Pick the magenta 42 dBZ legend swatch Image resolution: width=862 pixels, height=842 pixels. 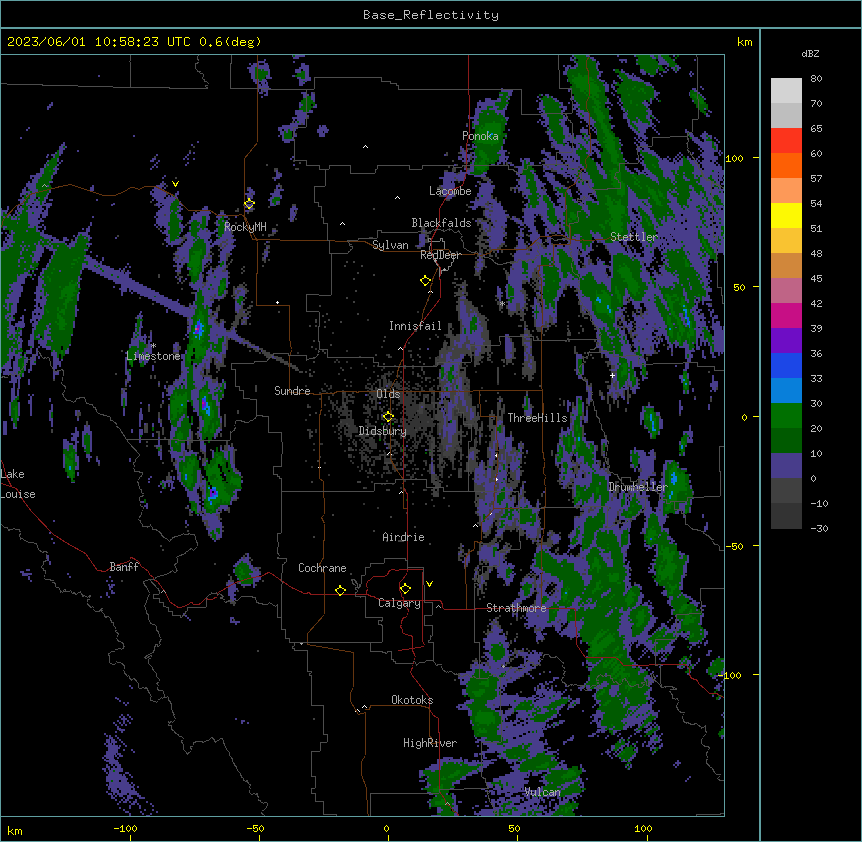tap(786, 315)
